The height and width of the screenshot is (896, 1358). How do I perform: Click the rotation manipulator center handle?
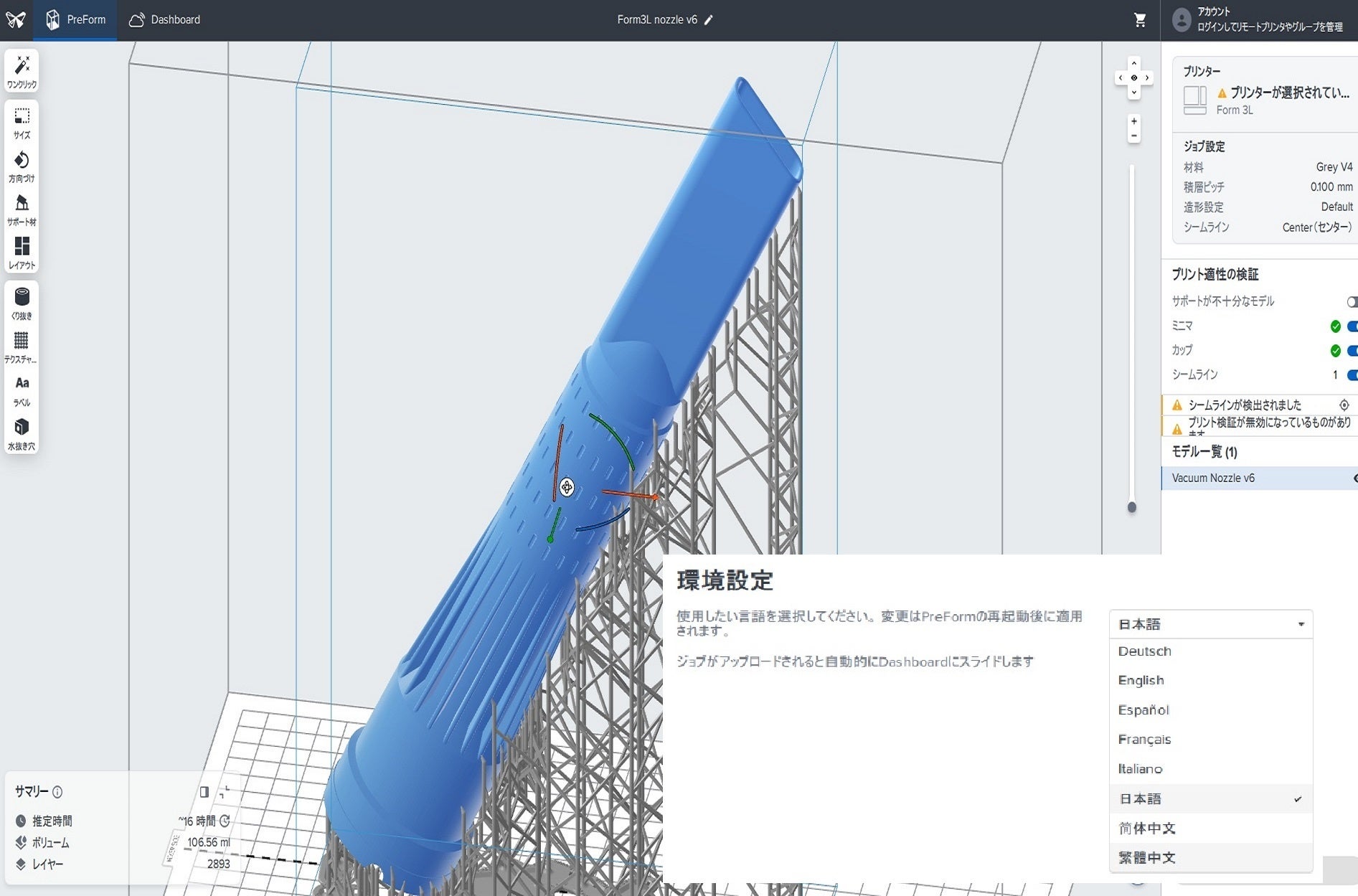click(567, 488)
